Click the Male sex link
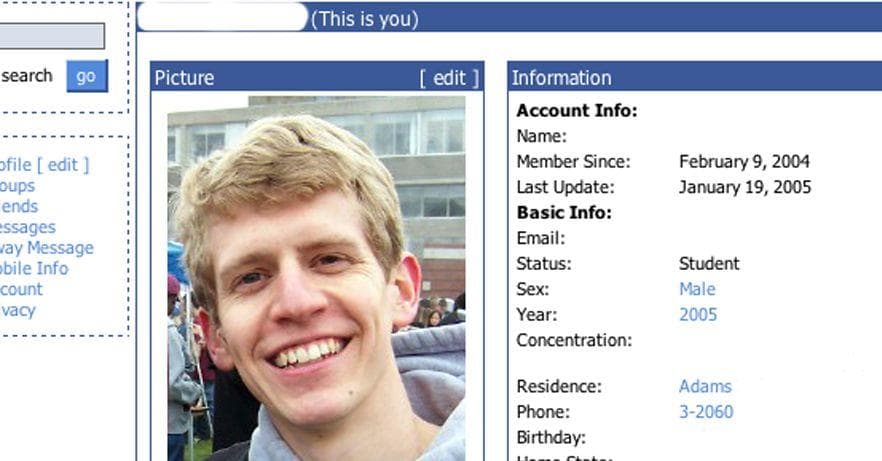 point(697,289)
